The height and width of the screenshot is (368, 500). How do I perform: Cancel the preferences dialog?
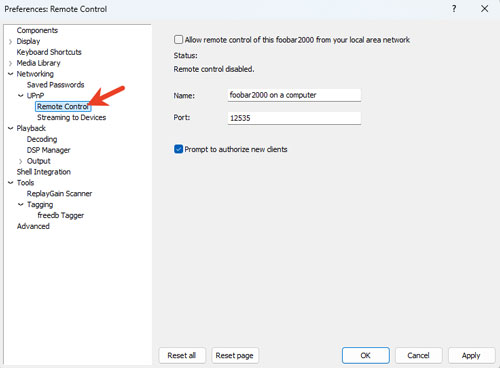[x=419, y=355]
